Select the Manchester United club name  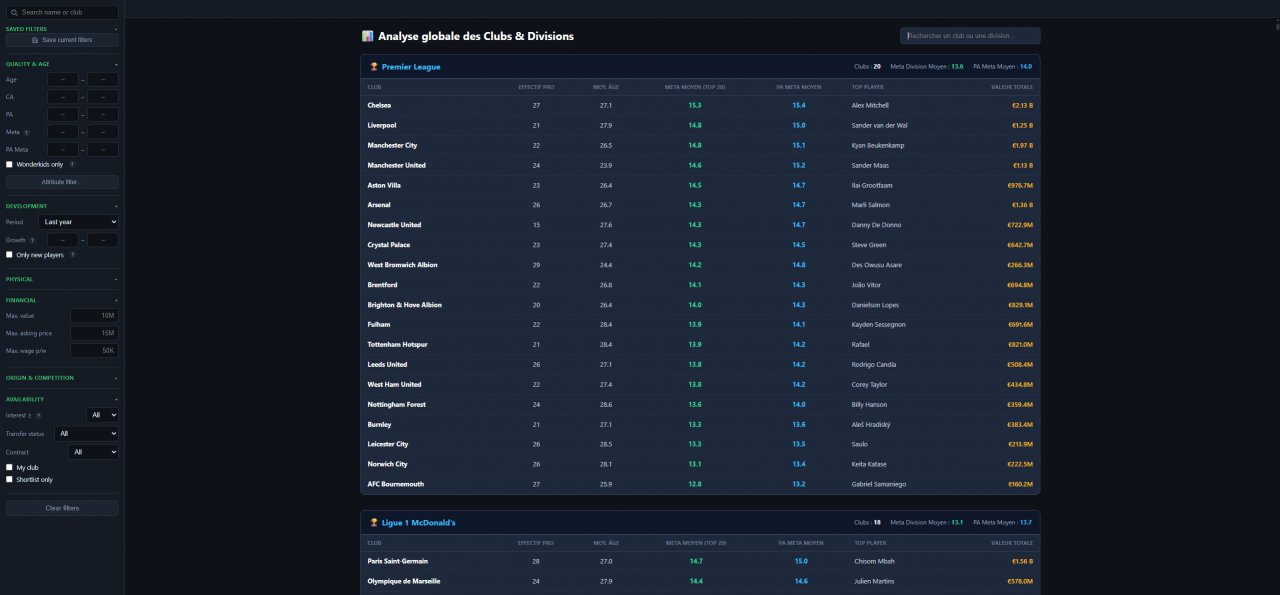coord(396,165)
